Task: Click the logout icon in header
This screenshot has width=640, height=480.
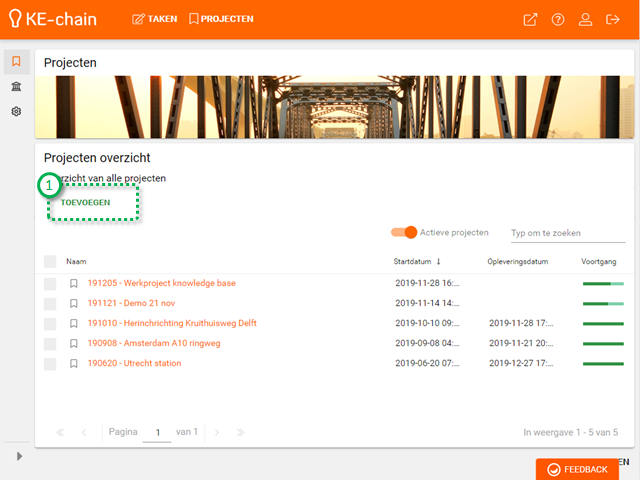Action: click(x=613, y=19)
